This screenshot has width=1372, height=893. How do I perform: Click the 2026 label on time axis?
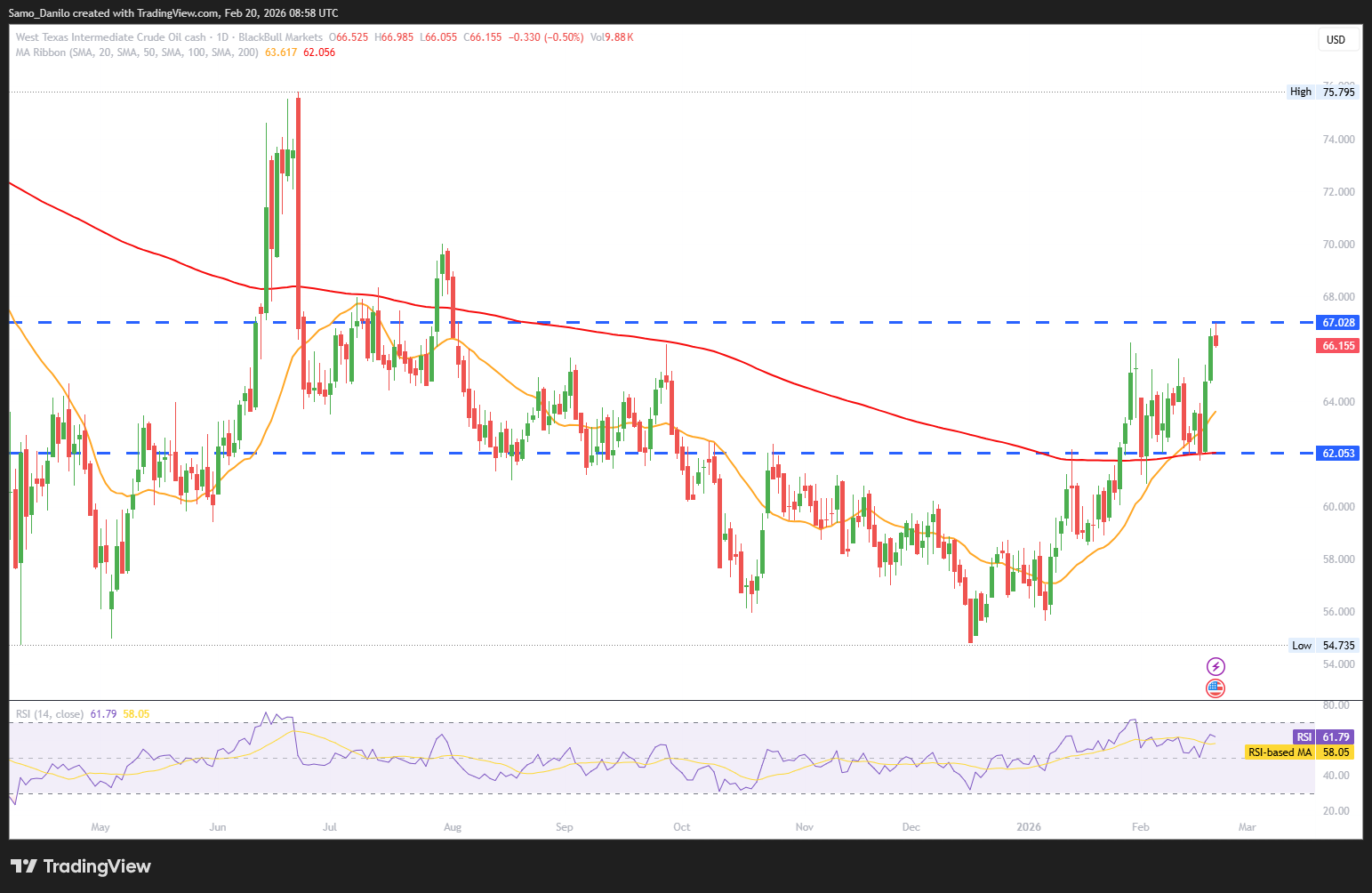click(1029, 827)
